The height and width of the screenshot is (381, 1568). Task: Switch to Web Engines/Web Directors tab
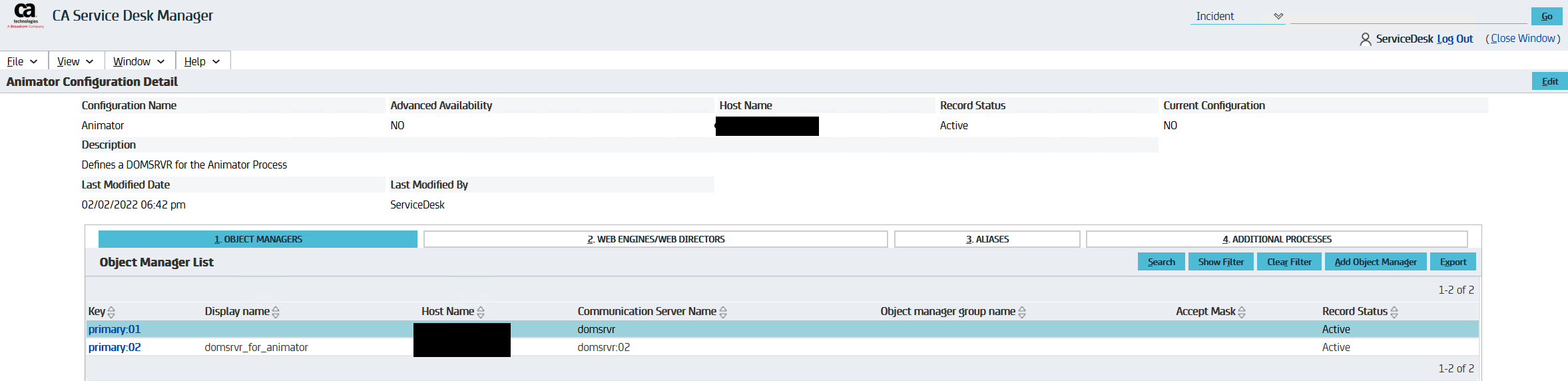(656, 239)
